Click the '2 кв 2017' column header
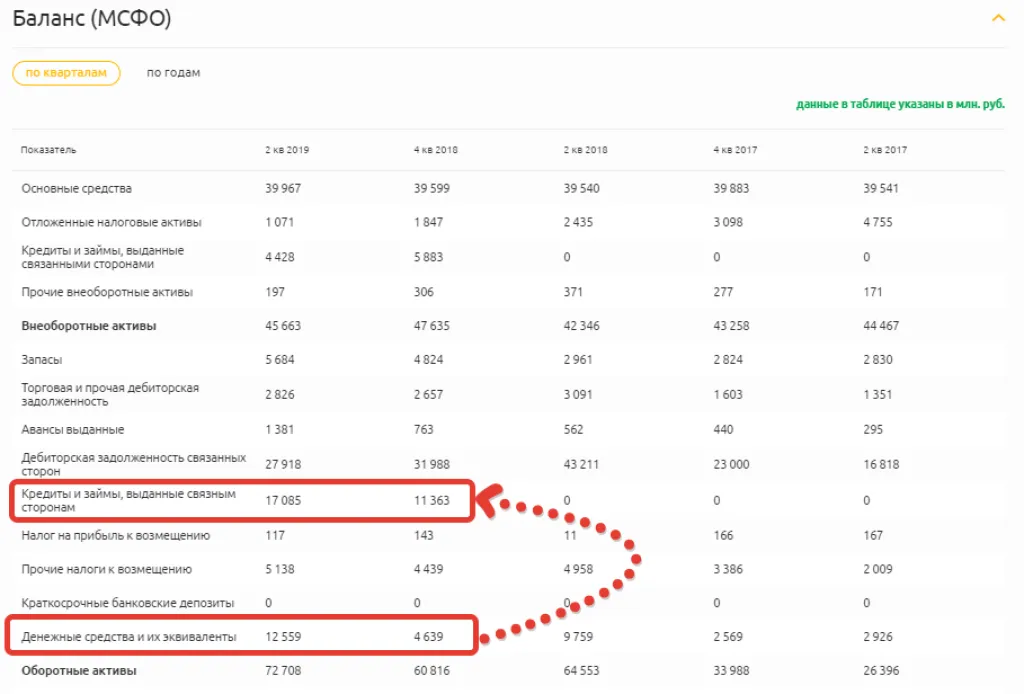 pyautogui.click(x=885, y=150)
